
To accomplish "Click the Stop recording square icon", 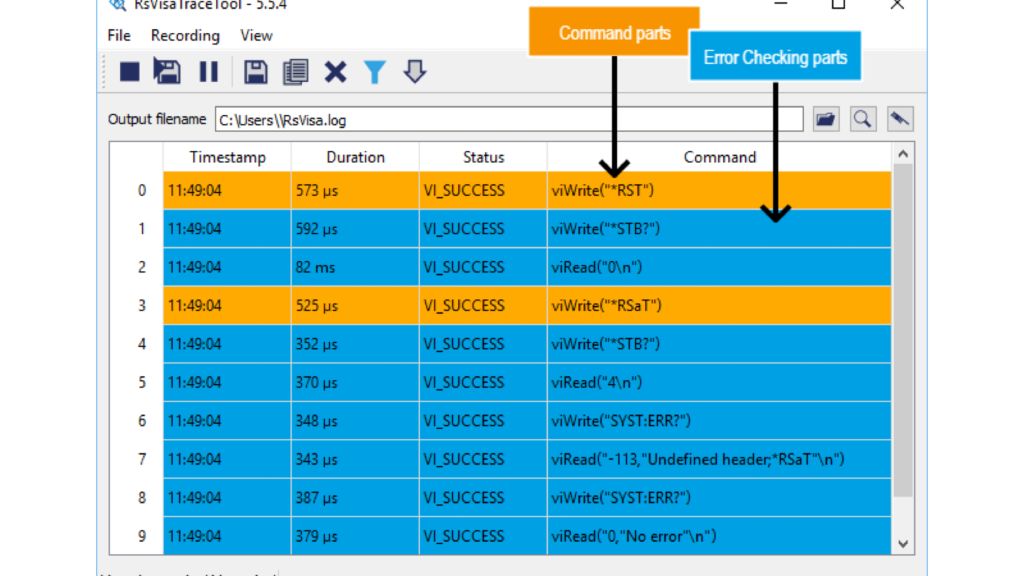I will (x=130, y=72).
